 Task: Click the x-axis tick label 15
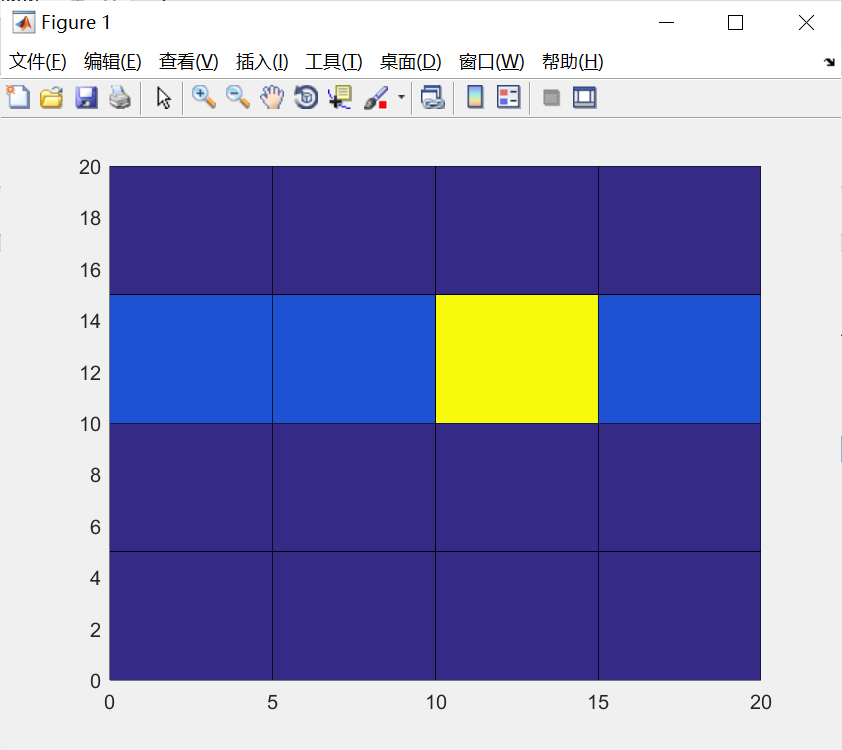click(x=598, y=702)
